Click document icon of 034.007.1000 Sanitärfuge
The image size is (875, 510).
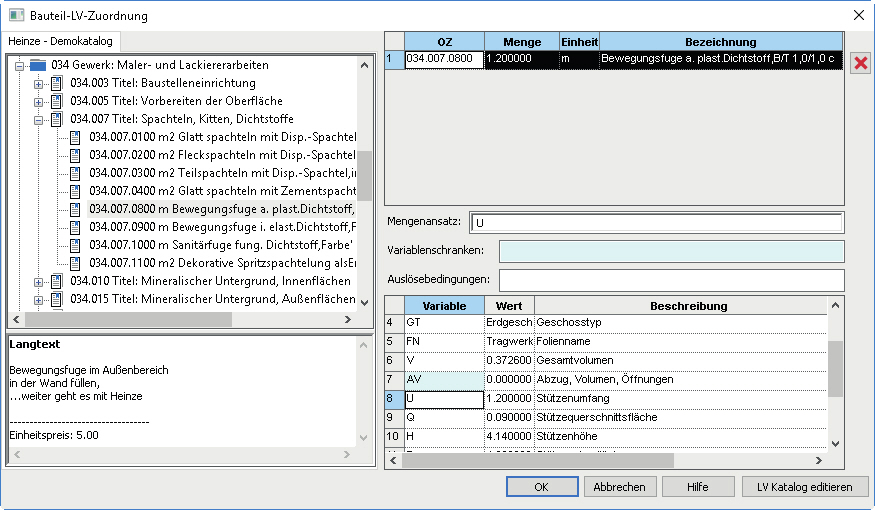[75, 245]
